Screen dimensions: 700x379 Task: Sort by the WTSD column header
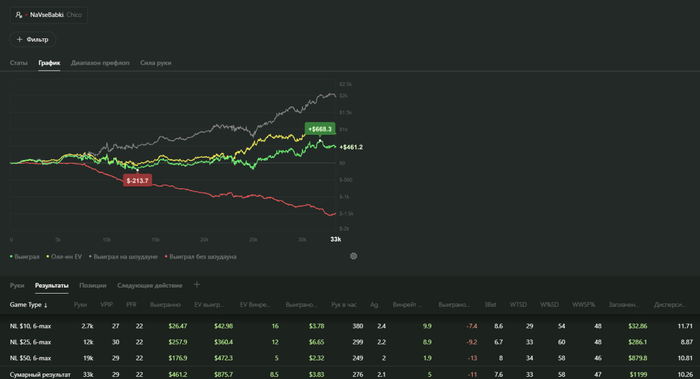point(518,305)
